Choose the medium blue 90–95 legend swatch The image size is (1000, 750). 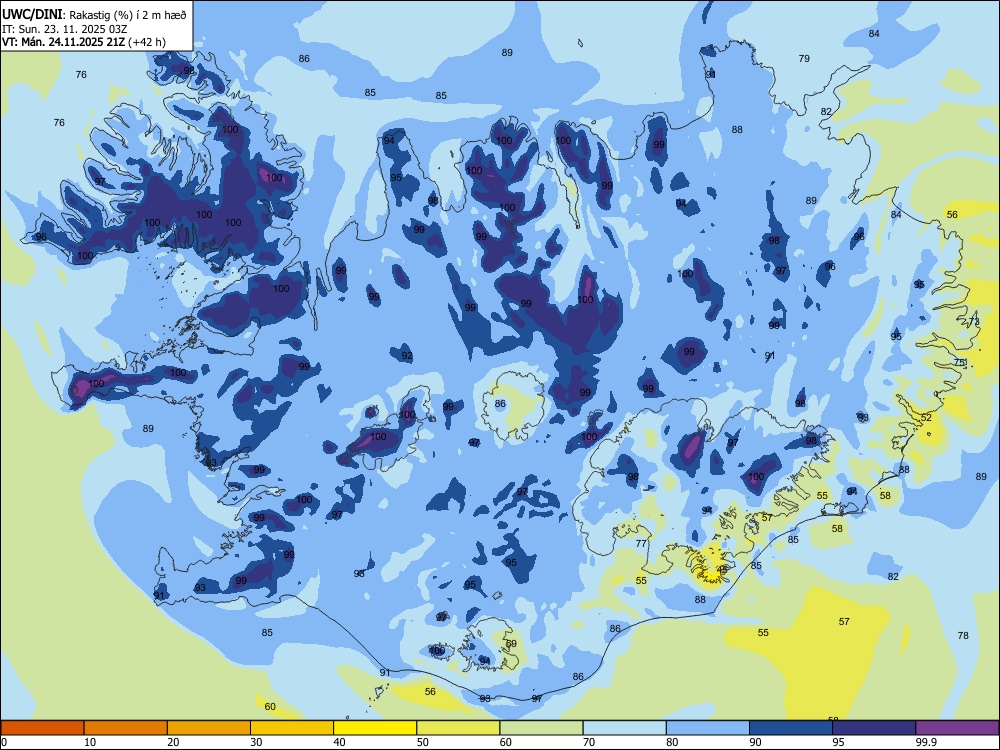791,728
